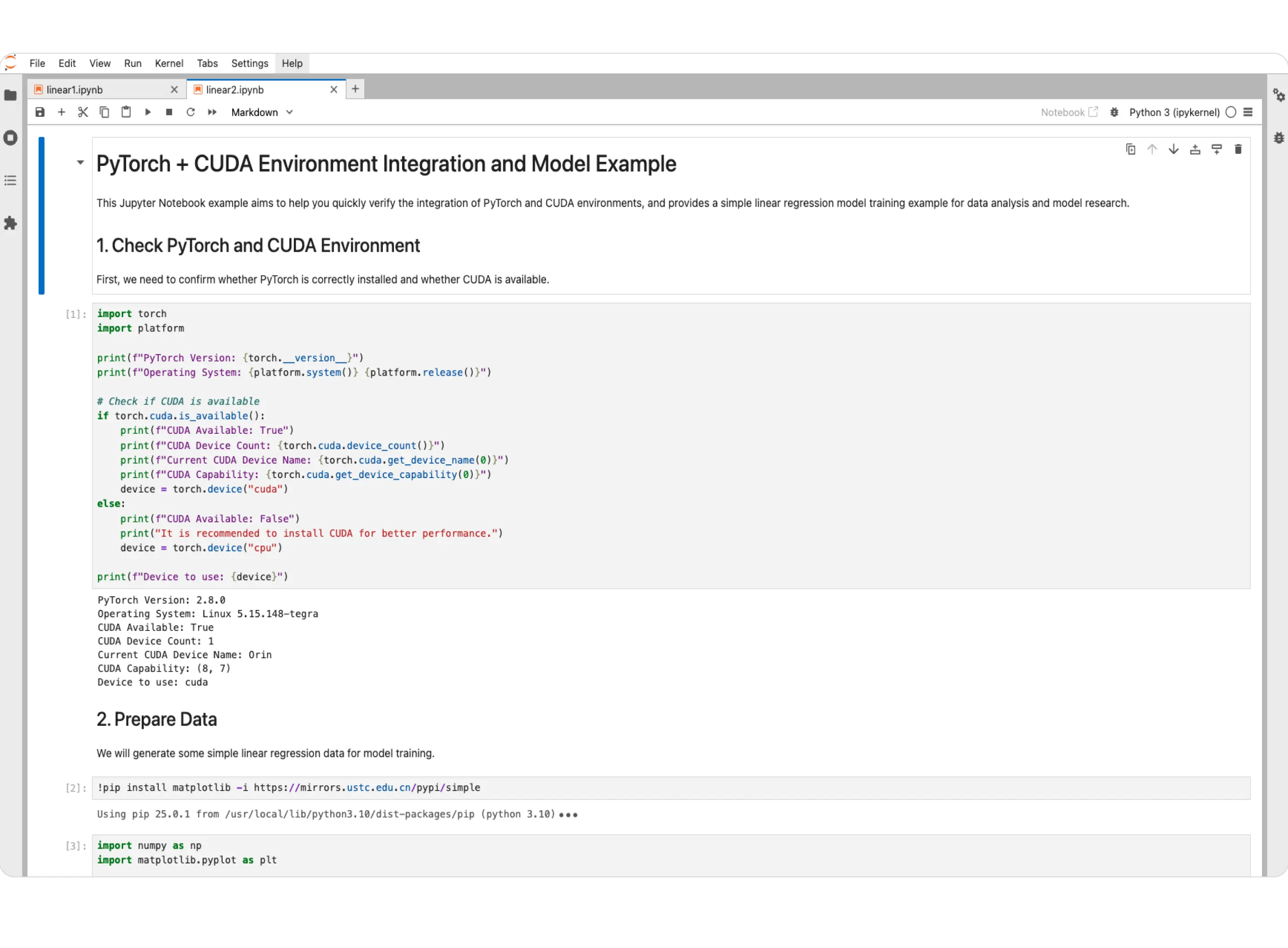Collapse the PyTorch heading section arrow
The height and width of the screenshot is (948, 1288).
[80, 163]
